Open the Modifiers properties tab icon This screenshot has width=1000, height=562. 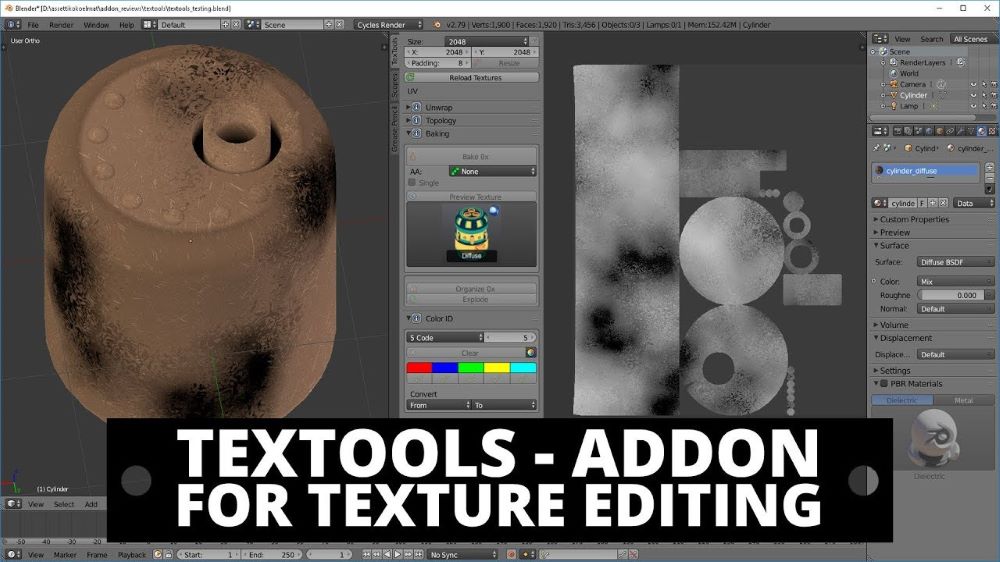coord(960,131)
